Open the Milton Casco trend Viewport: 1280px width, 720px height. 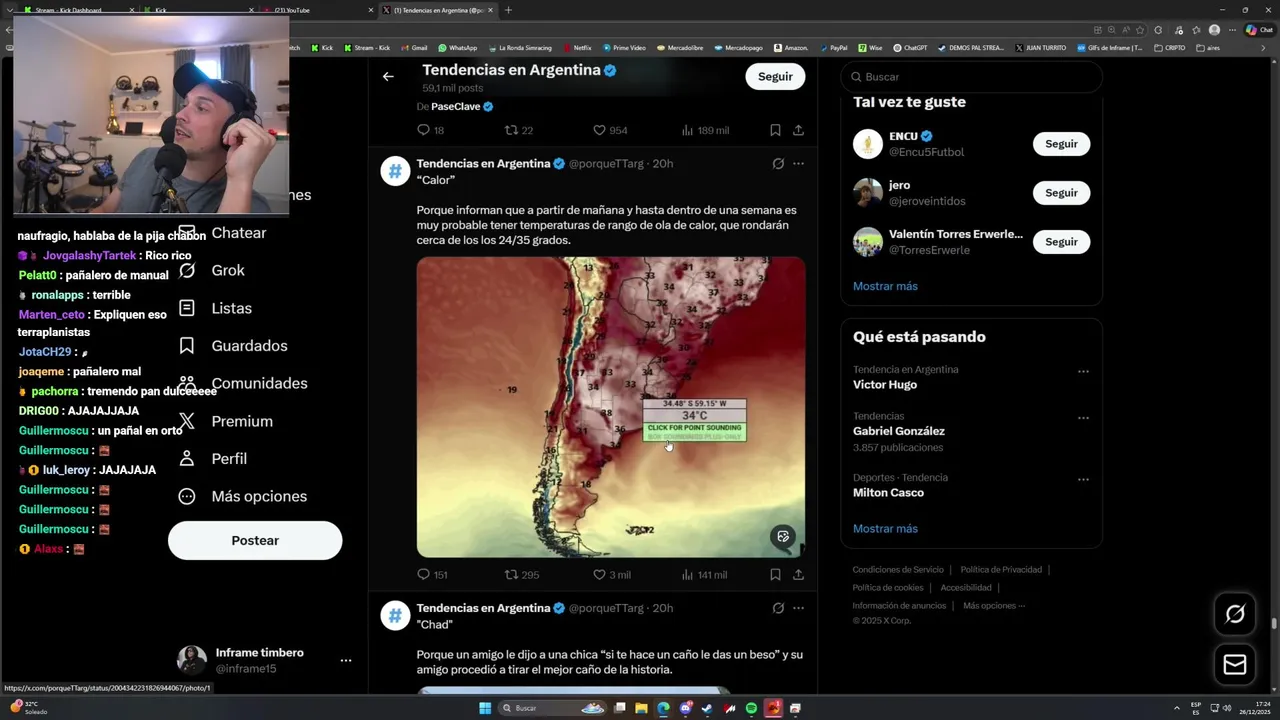click(888, 493)
